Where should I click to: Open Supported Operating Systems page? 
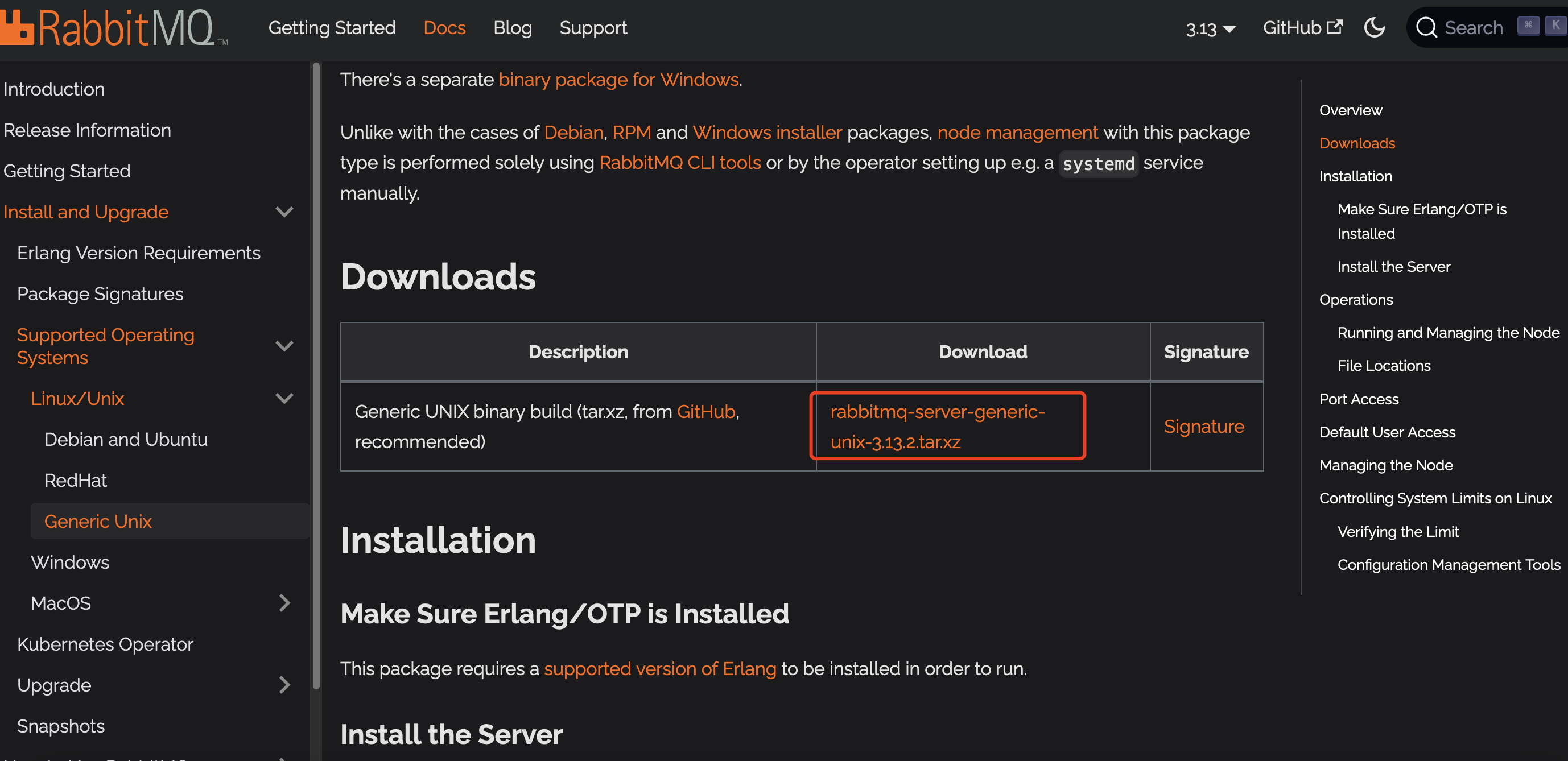pos(105,346)
